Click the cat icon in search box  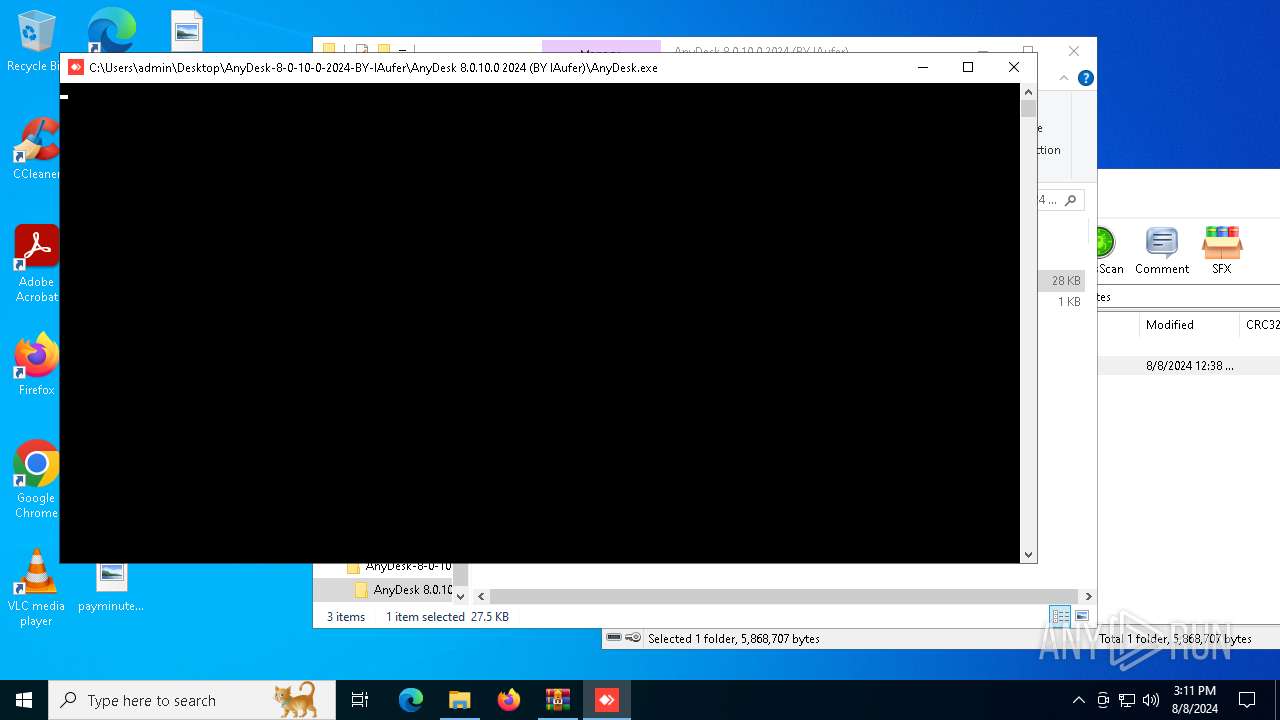296,699
